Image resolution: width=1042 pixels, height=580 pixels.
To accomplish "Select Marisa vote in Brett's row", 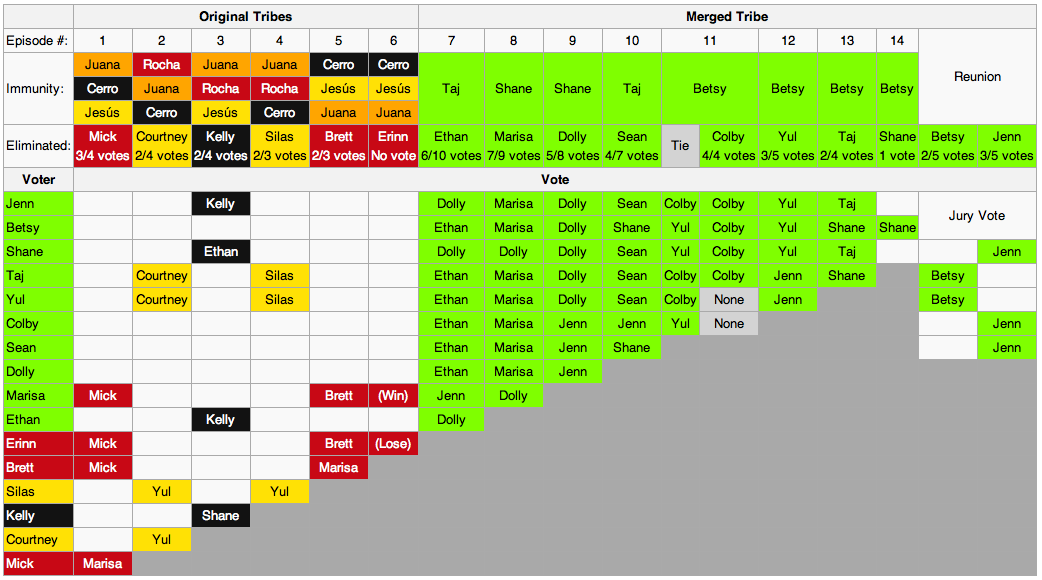I will 339,468.
